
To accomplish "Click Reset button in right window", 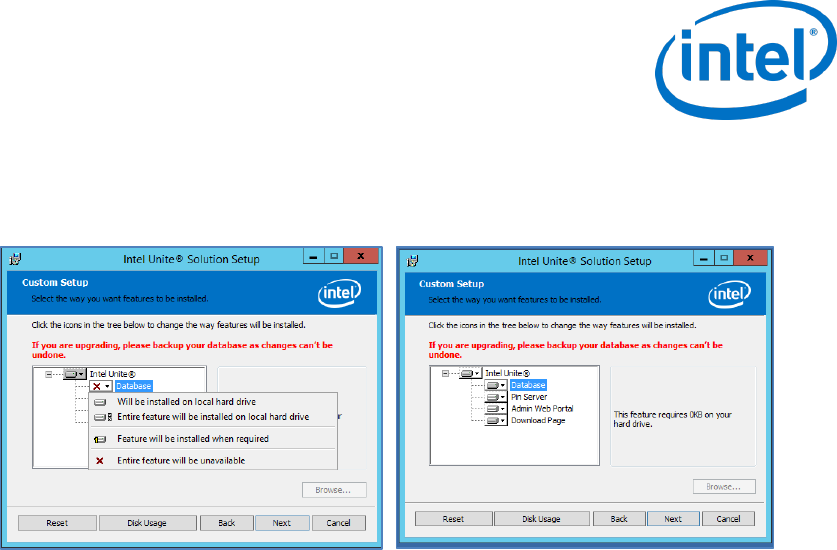I will [453, 518].
